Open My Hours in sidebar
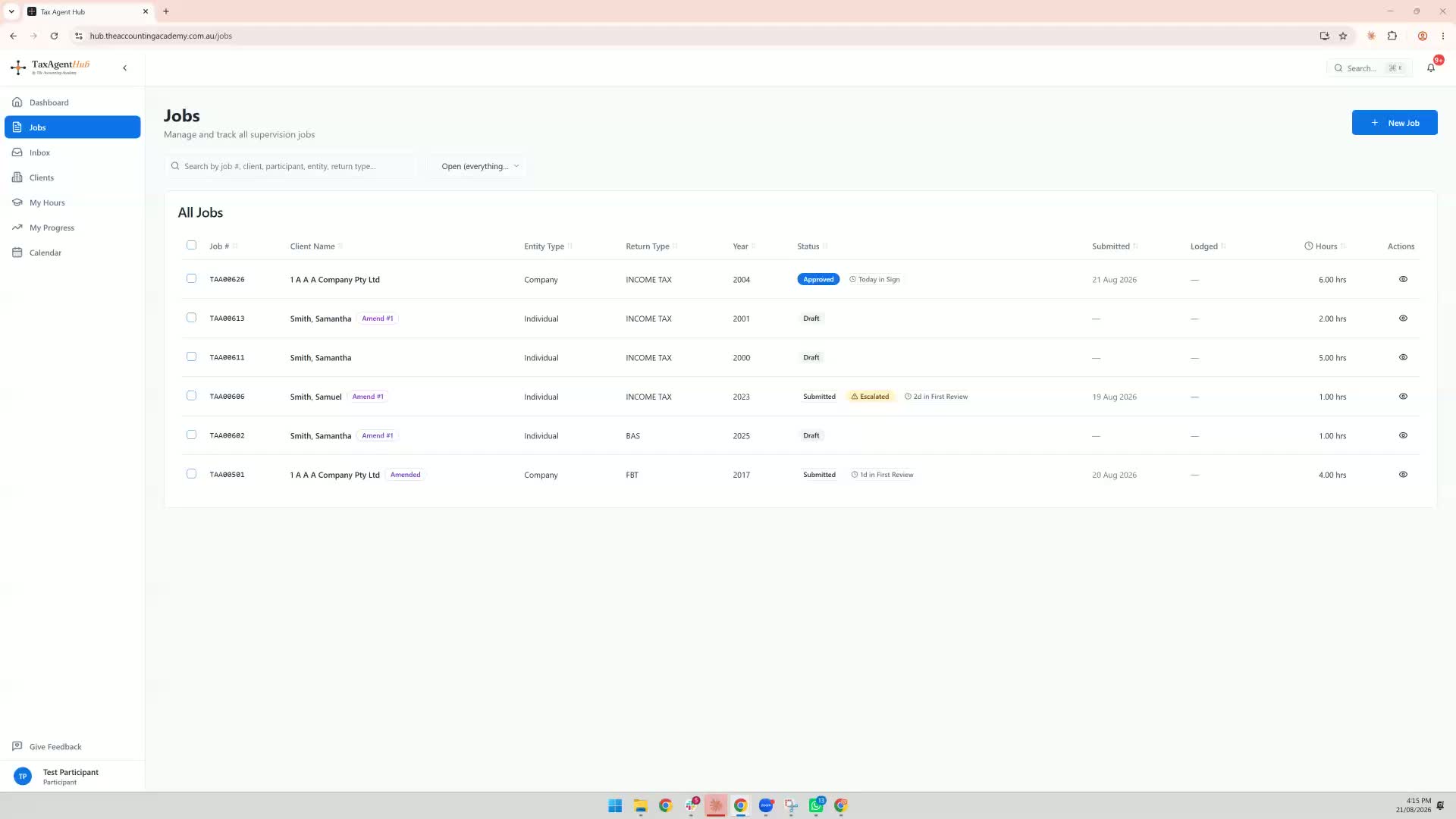Image resolution: width=1456 pixels, height=819 pixels. [73, 202]
